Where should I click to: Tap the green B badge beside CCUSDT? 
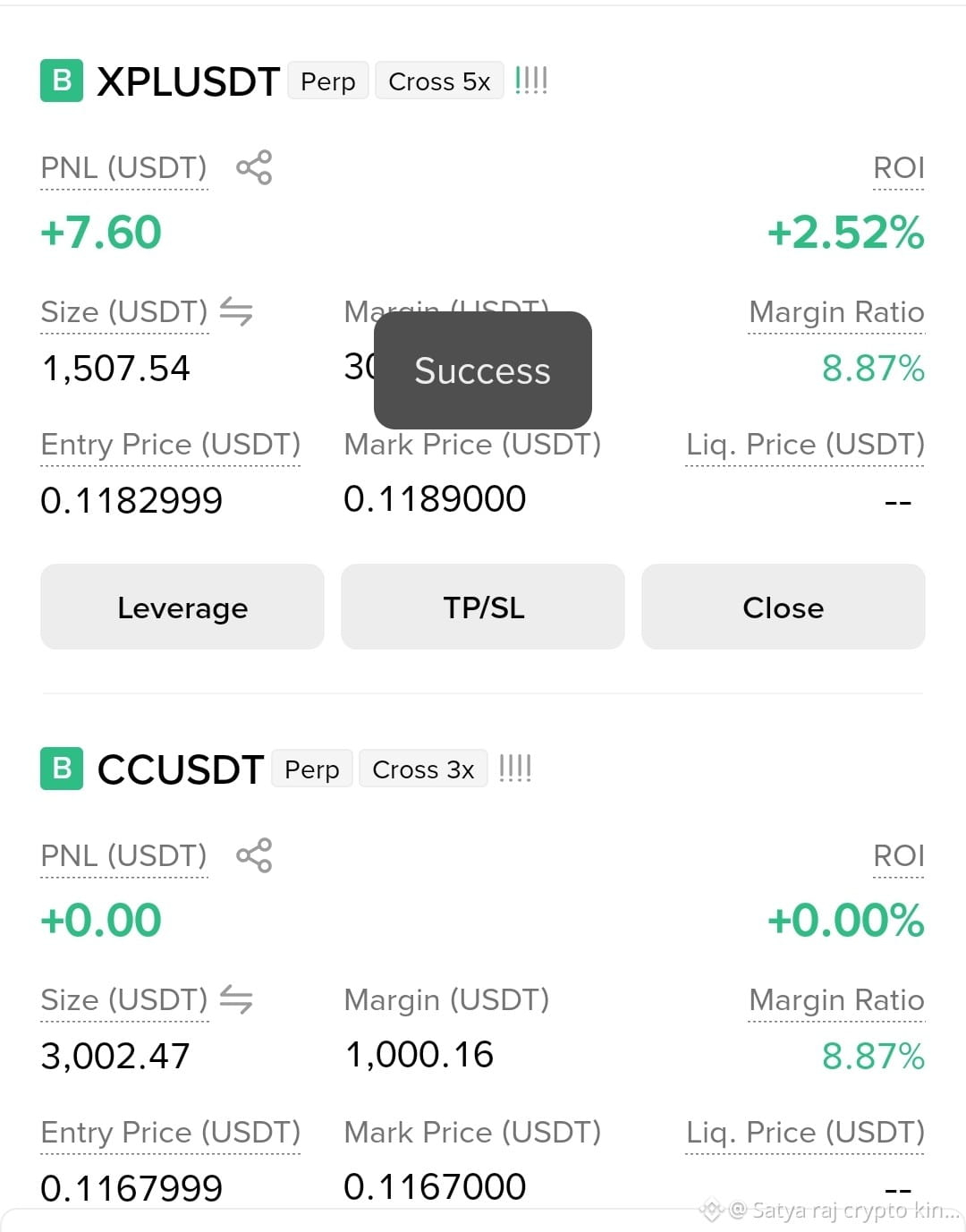click(x=62, y=769)
